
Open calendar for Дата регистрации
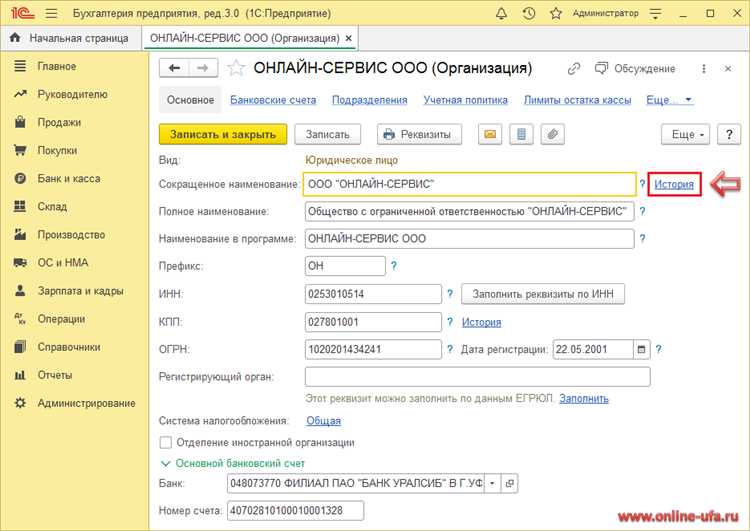[641, 349]
